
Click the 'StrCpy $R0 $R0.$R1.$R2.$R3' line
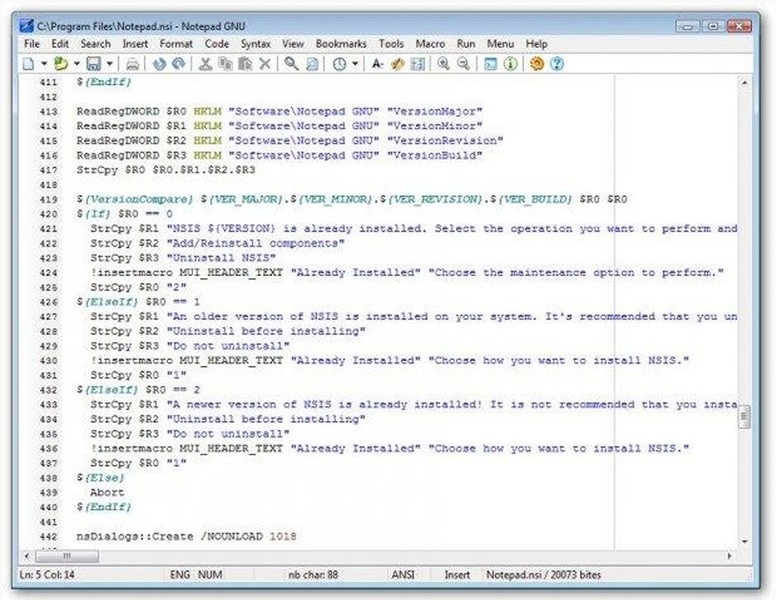tap(166, 170)
